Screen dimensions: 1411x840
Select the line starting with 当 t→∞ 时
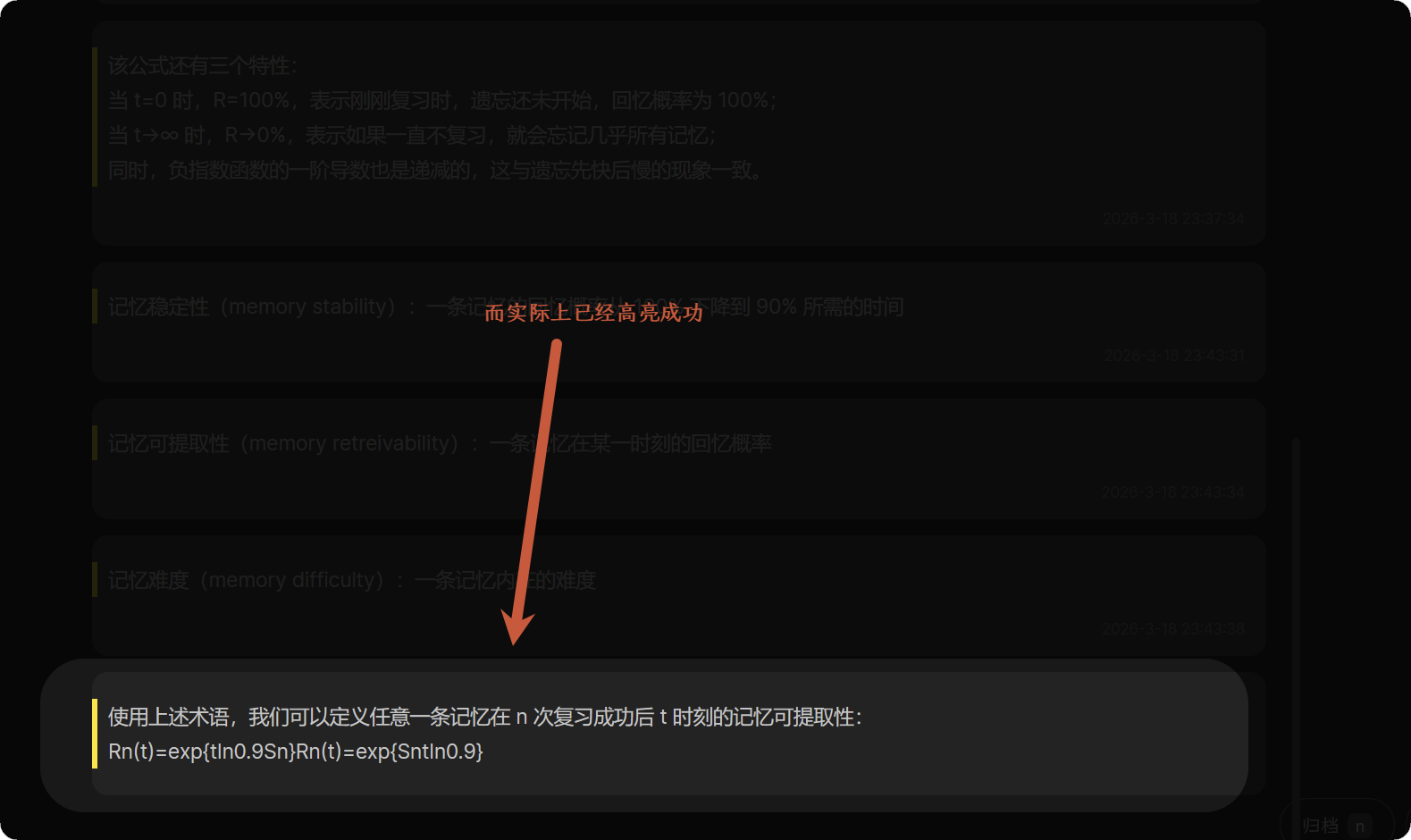coord(411,135)
